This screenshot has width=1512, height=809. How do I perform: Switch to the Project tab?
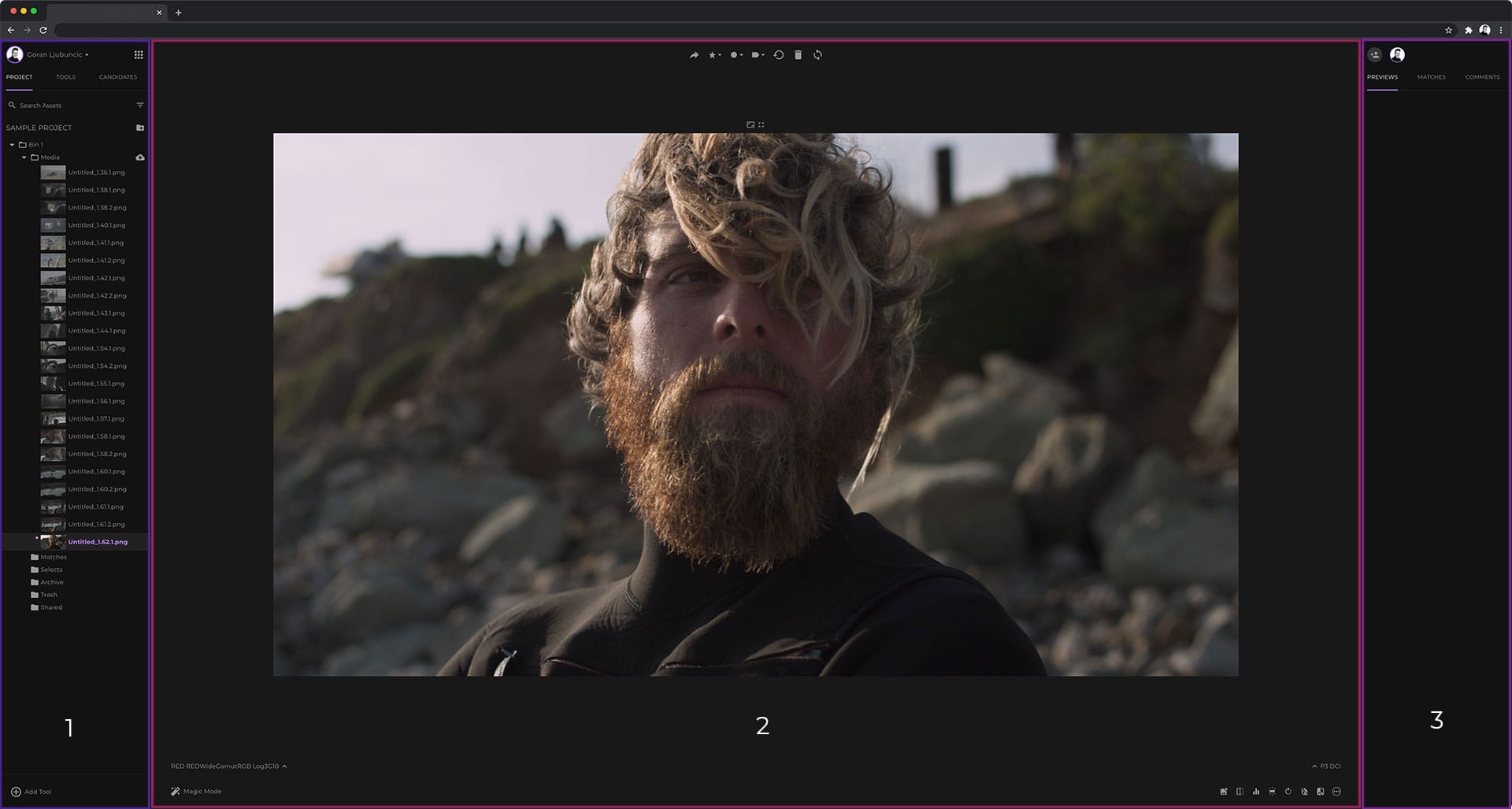(20, 77)
